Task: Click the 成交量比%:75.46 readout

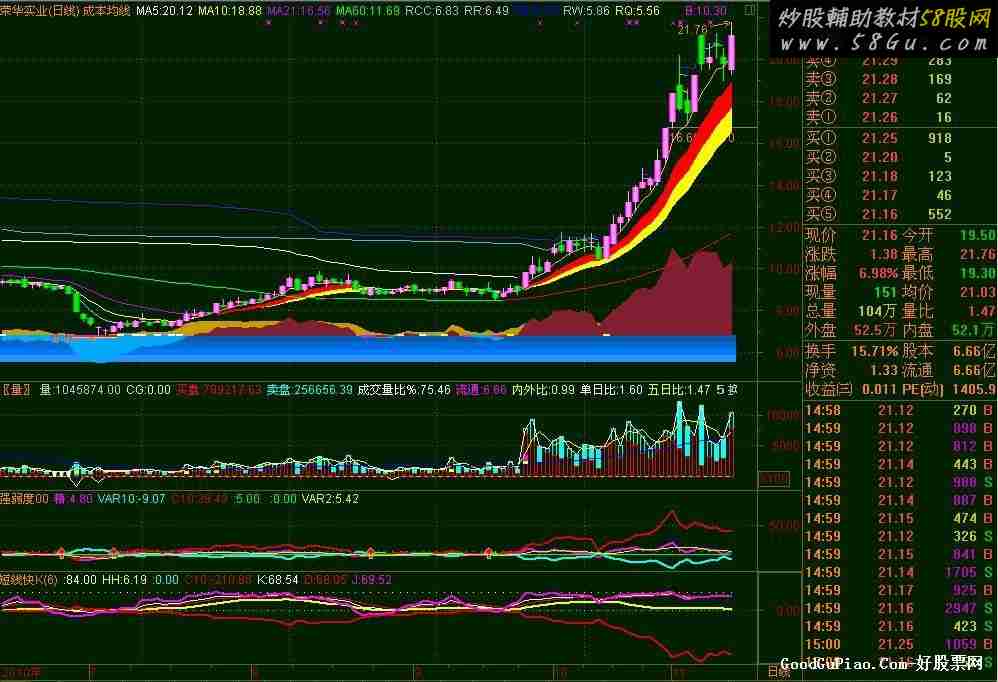Action: coord(404,389)
